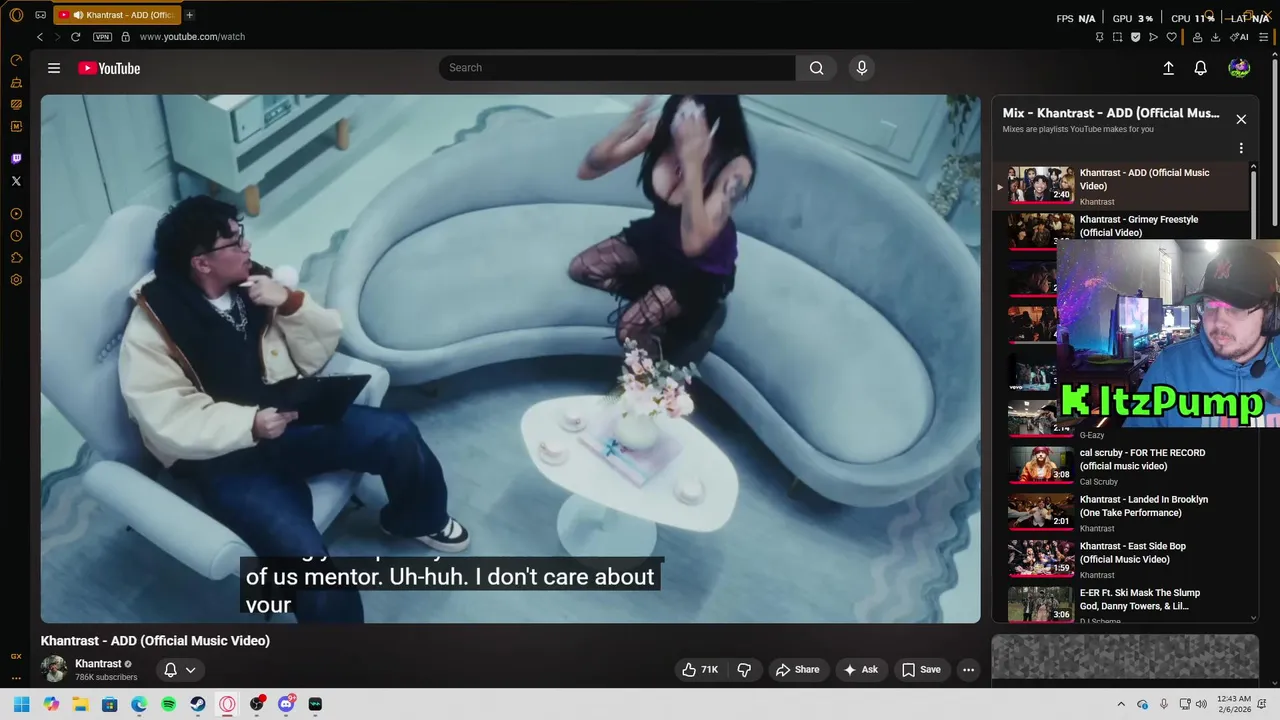This screenshot has height=720, width=1280.
Task: Click the address bar URL
Action: pyautogui.click(x=192, y=37)
